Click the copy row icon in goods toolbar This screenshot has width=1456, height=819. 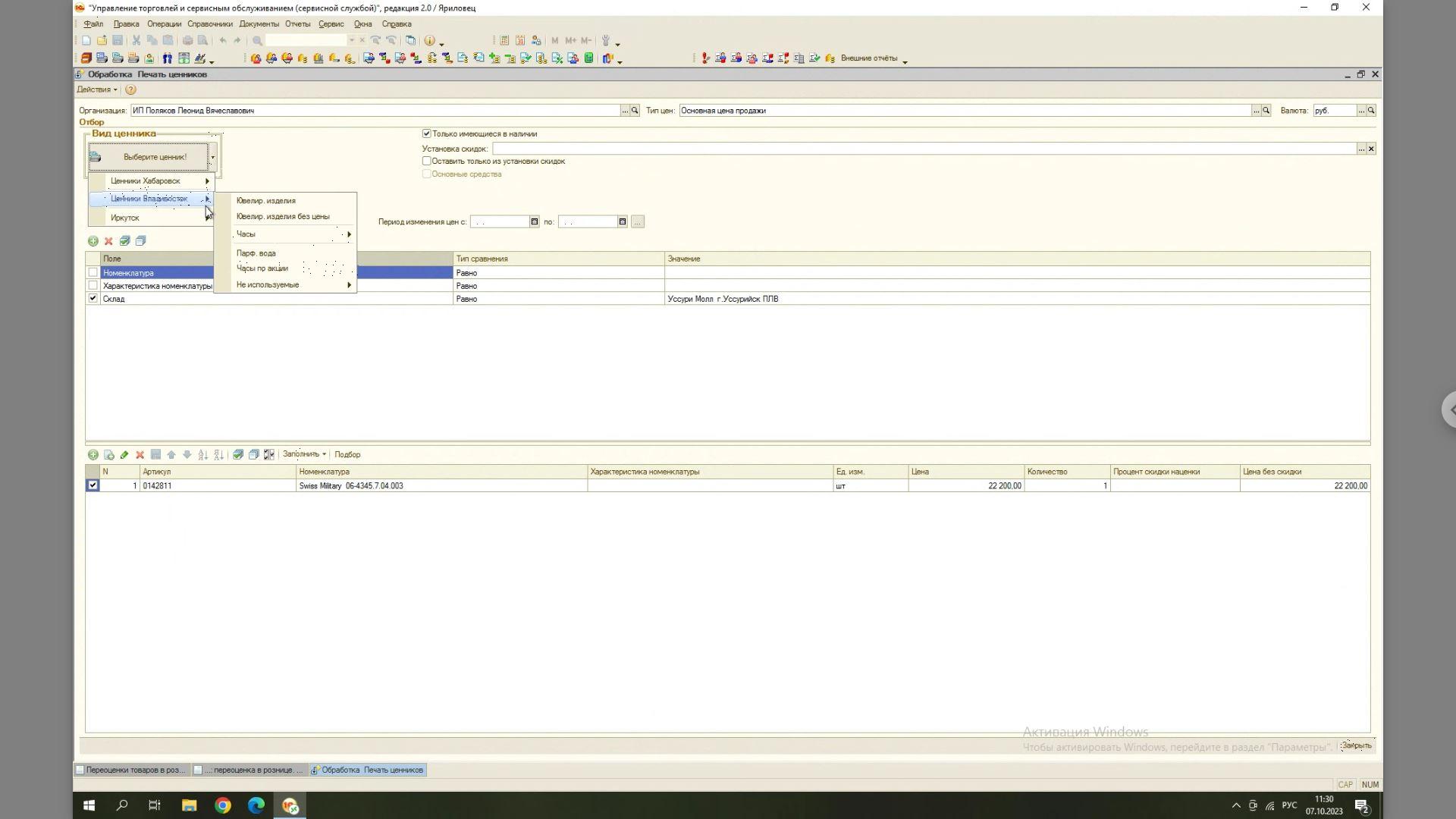[108, 455]
